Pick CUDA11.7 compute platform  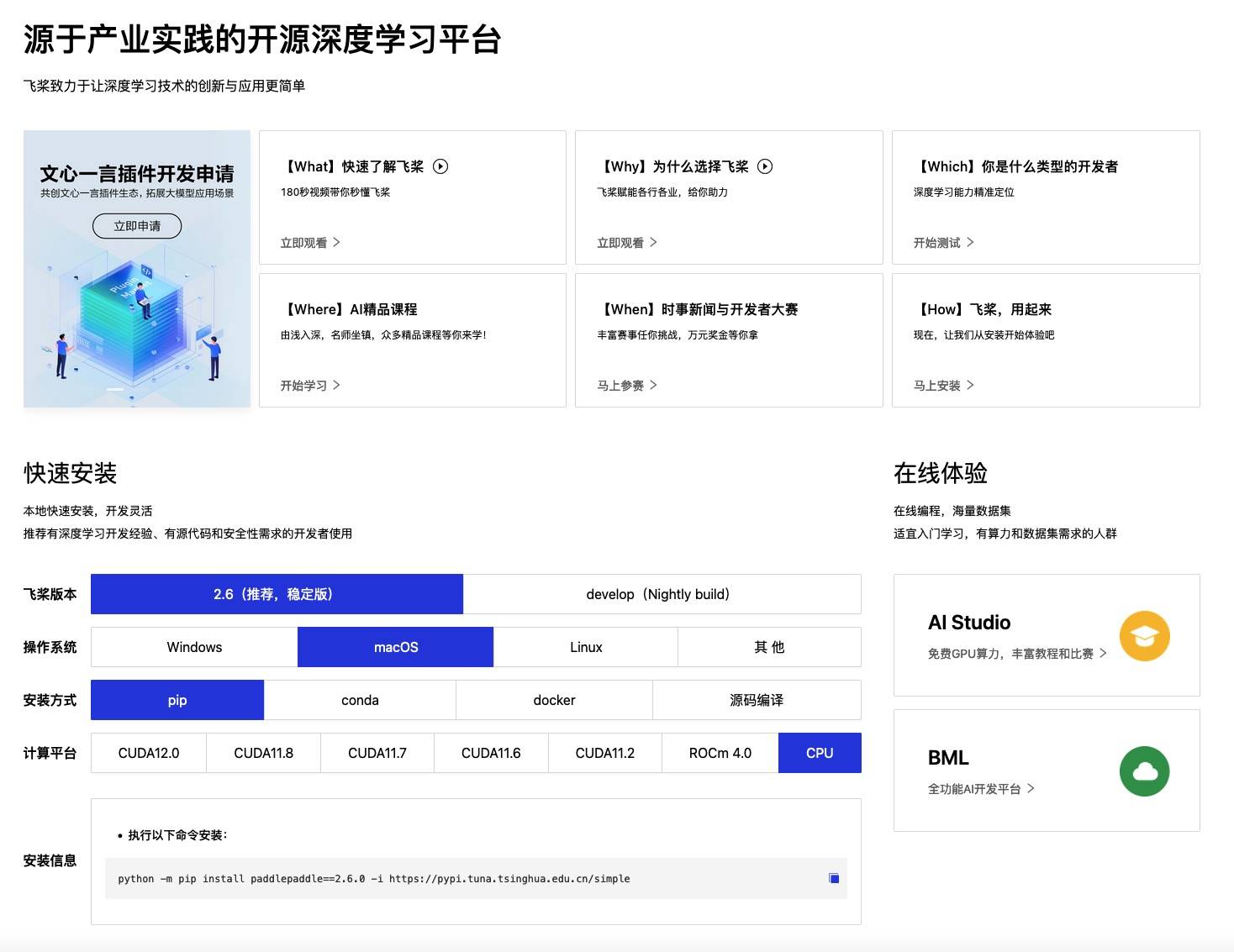pyautogui.click(x=377, y=753)
